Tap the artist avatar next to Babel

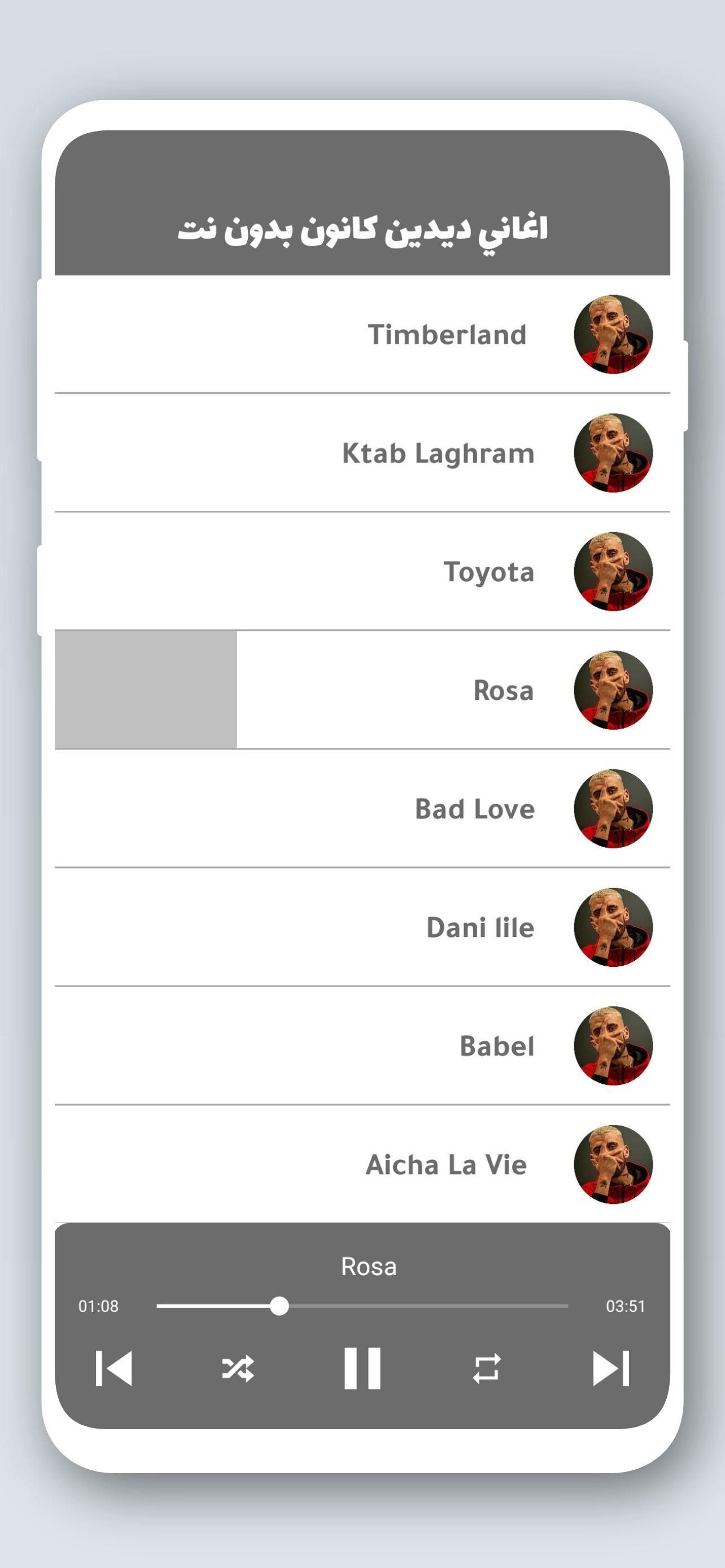[613, 1046]
